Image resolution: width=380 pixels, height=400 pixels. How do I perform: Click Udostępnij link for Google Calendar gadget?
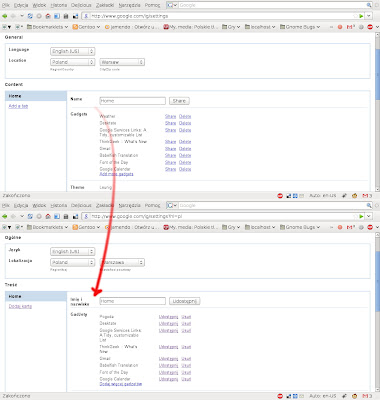(168, 379)
